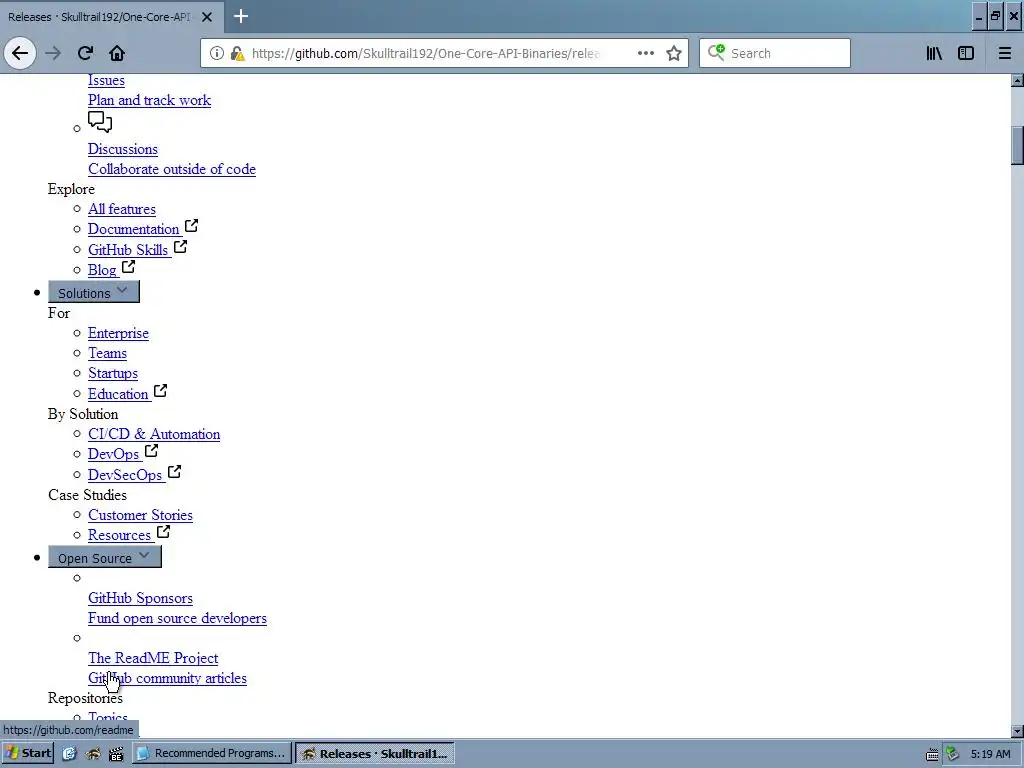Open the Library icon in toolbar
Viewport: 1024px width, 768px height.
pyautogui.click(x=934, y=54)
